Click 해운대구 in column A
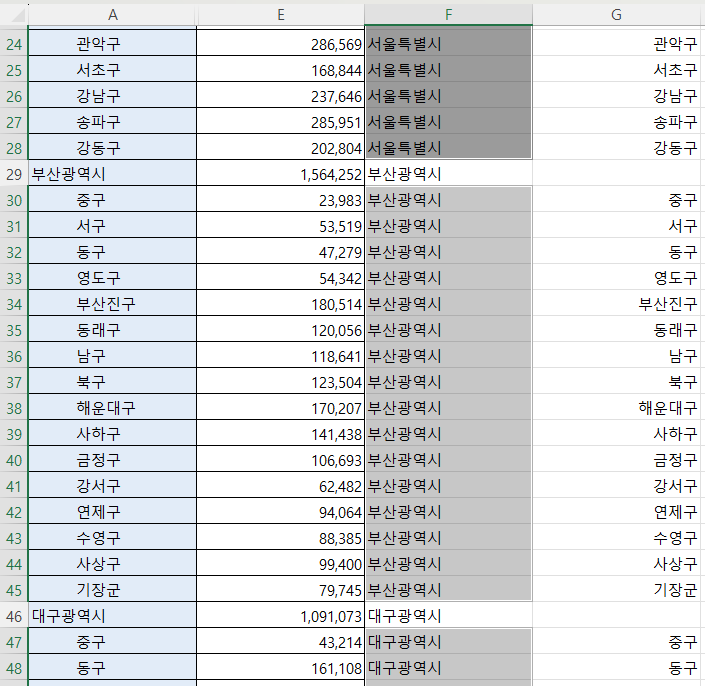 tap(106, 408)
